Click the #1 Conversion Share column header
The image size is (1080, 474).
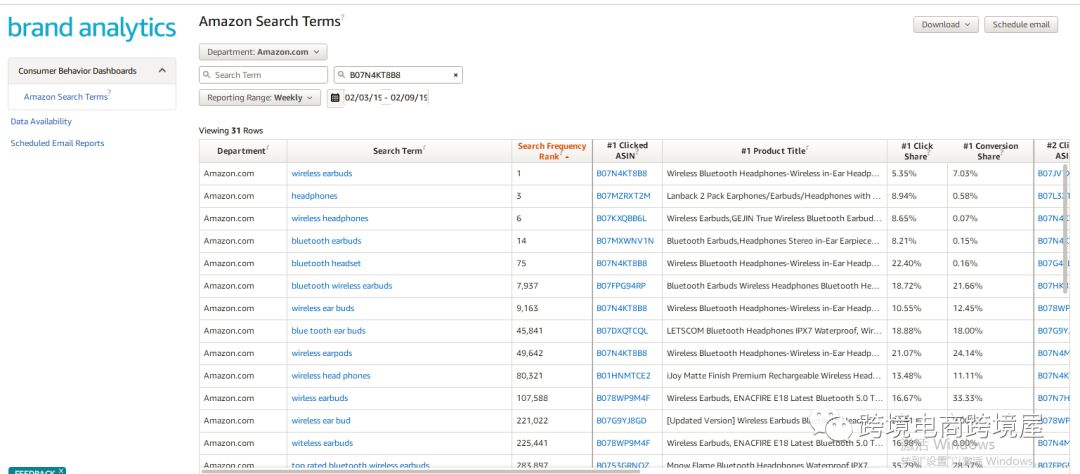pyautogui.click(x=990, y=151)
